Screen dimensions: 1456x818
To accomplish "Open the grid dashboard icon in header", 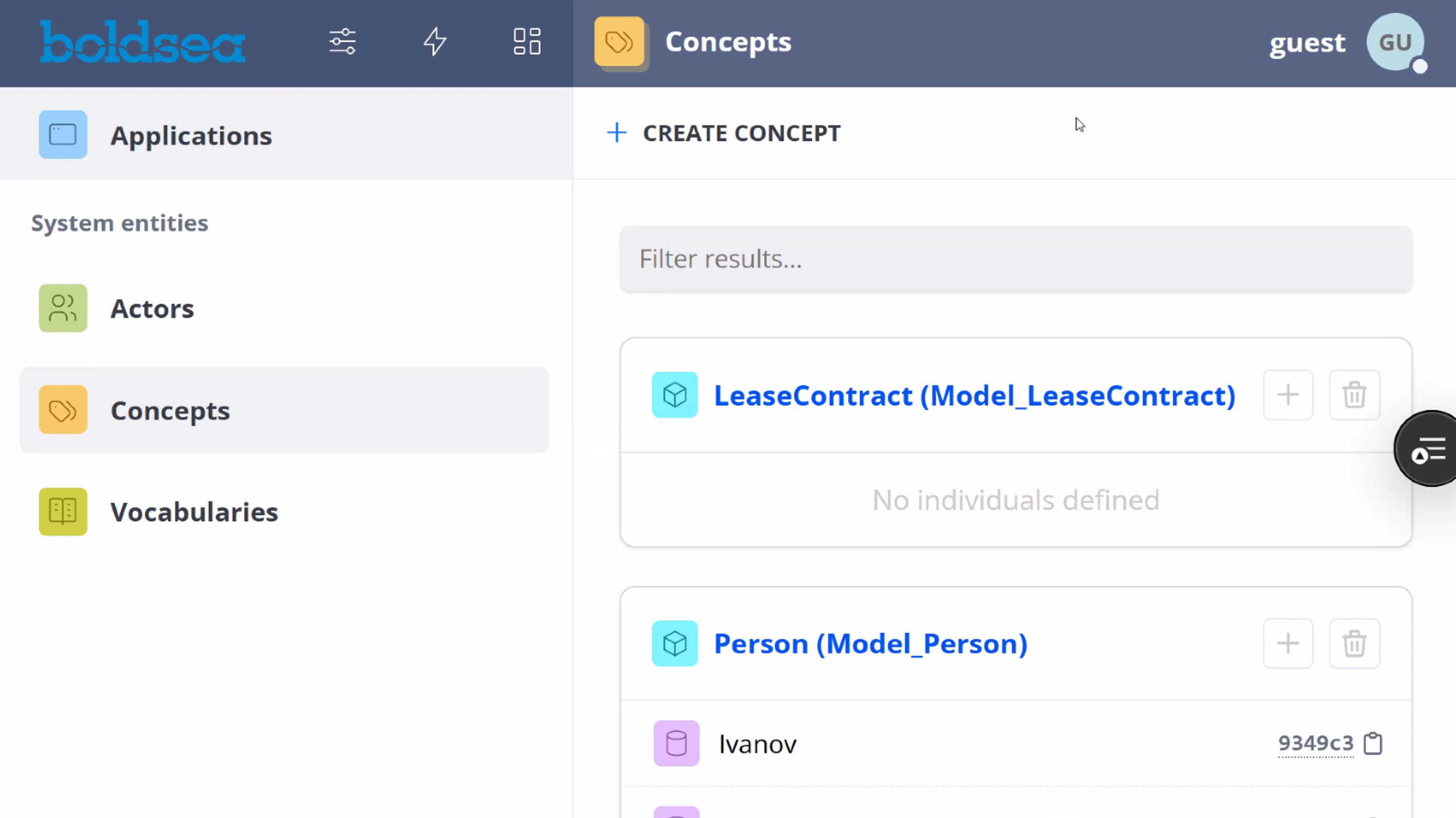I will pyautogui.click(x=527, y=42).
